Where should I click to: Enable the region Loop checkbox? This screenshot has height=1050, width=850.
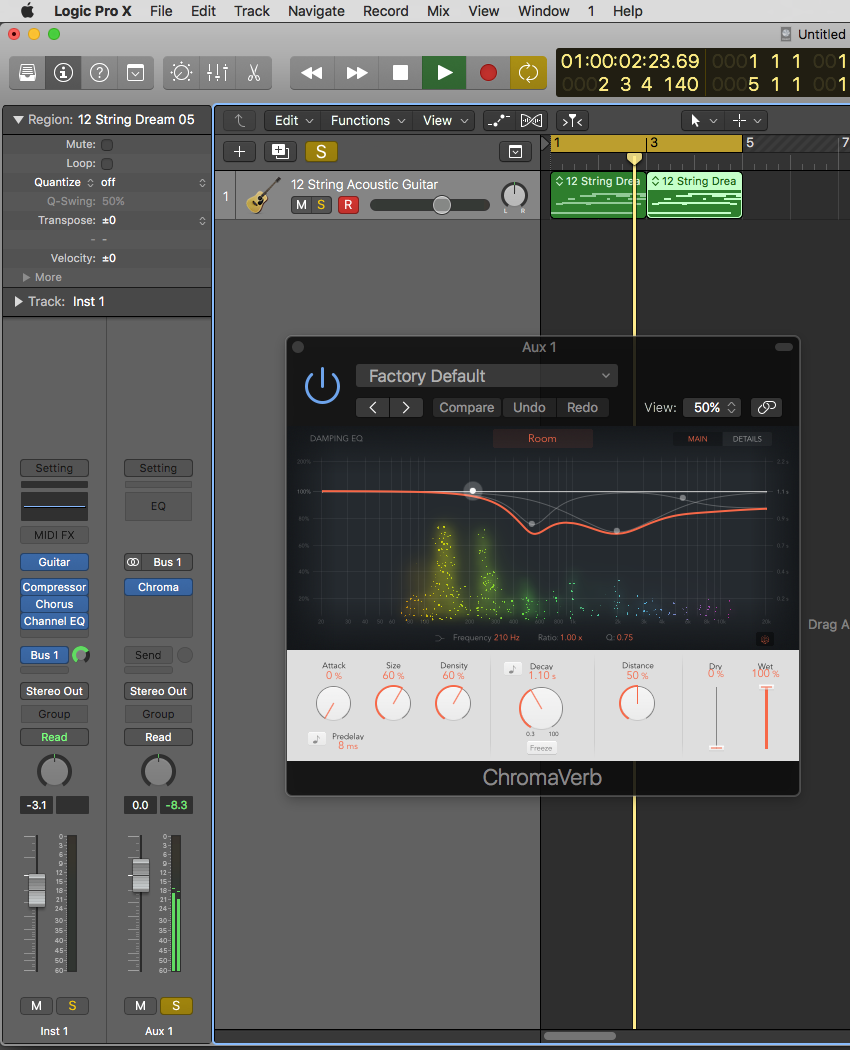pos(107,163)
